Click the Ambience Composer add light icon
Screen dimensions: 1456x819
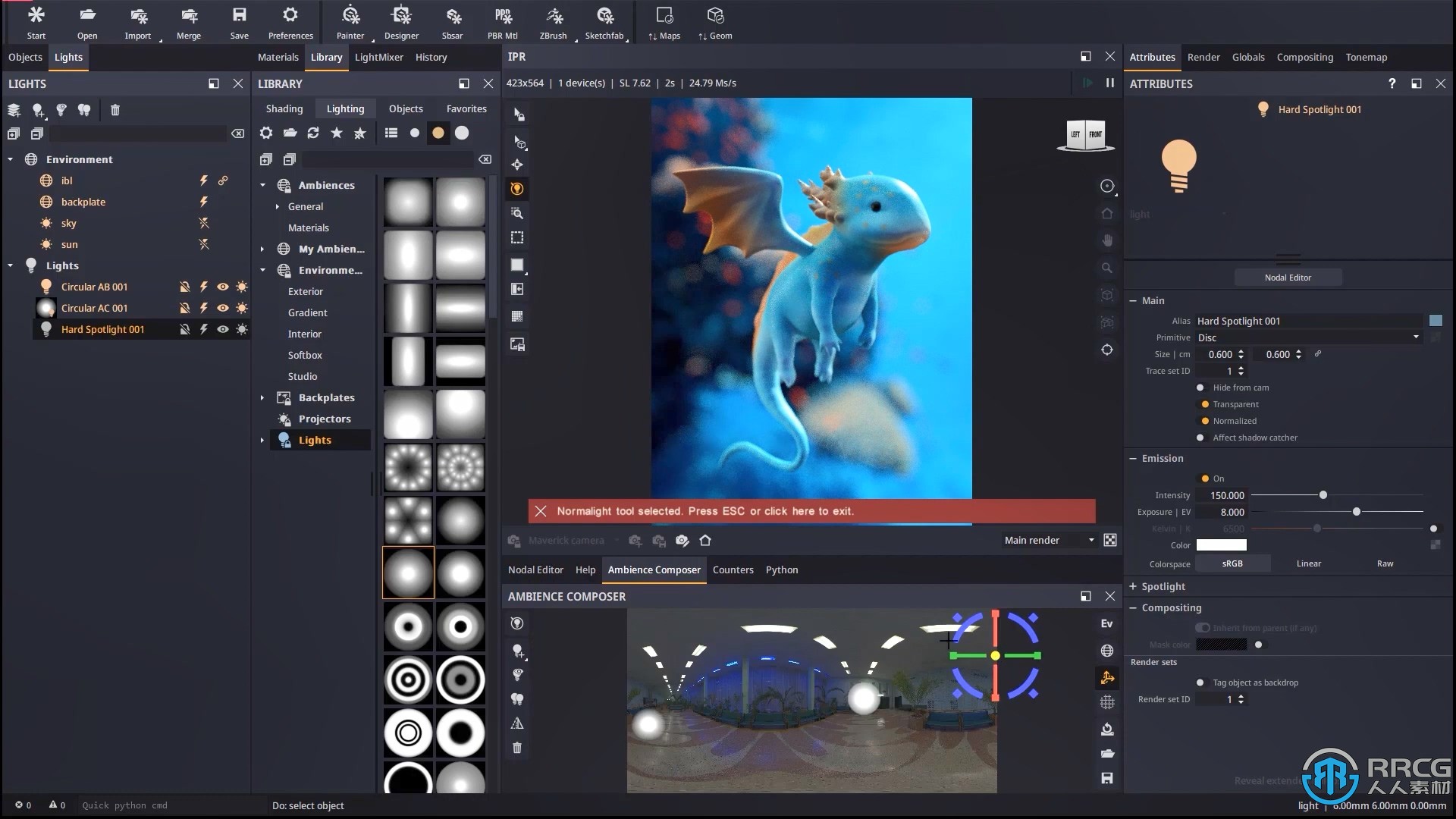pos(517,651)
